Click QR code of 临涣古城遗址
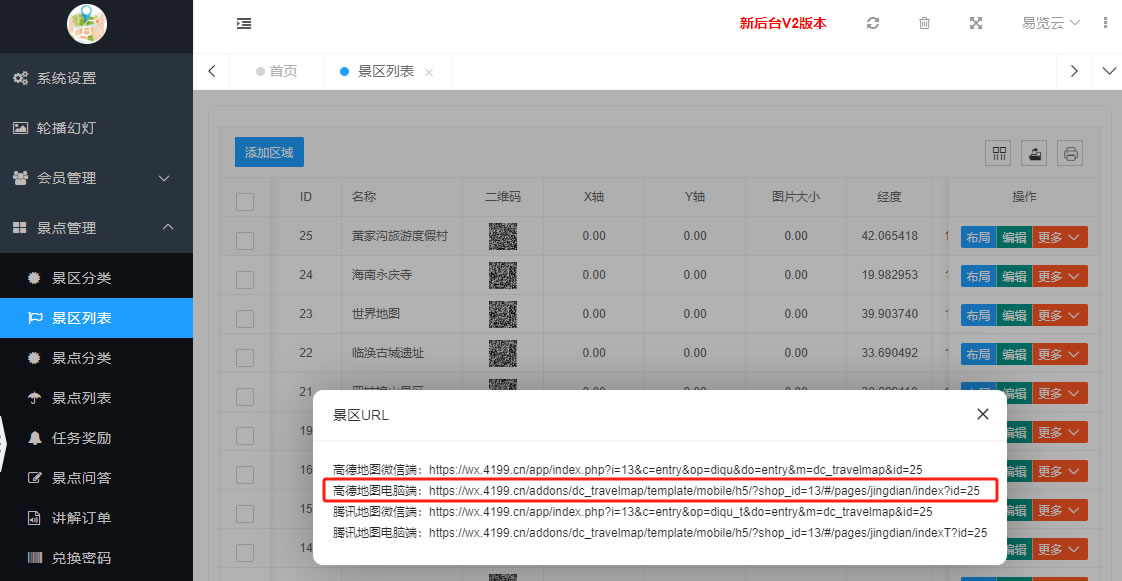 [503, 353]
